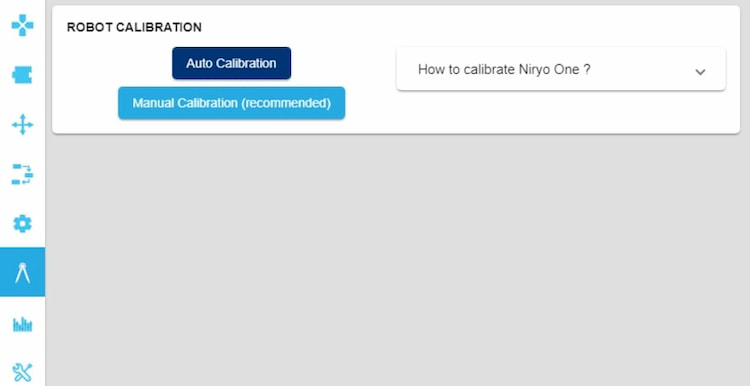This screenshot has width=750, height=386.
Task: Toggle the Niryo One help accordion header
Action: pyautogui.click(x=561, y=69)
